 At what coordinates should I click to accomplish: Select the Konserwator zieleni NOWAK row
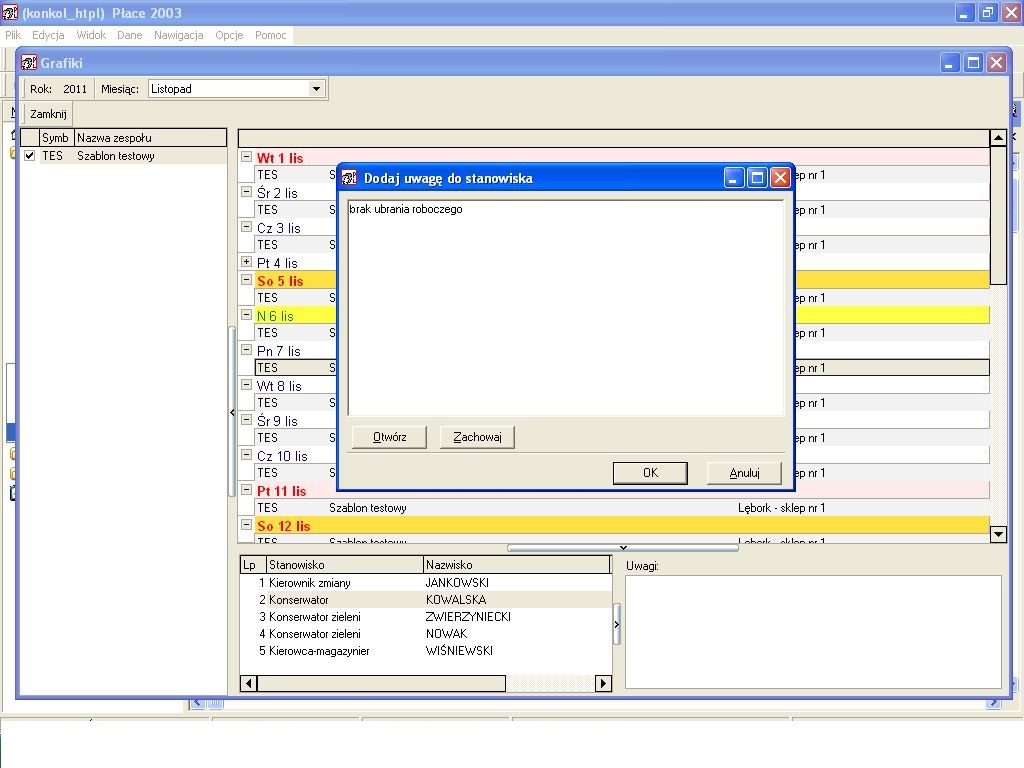pos(425,633)
